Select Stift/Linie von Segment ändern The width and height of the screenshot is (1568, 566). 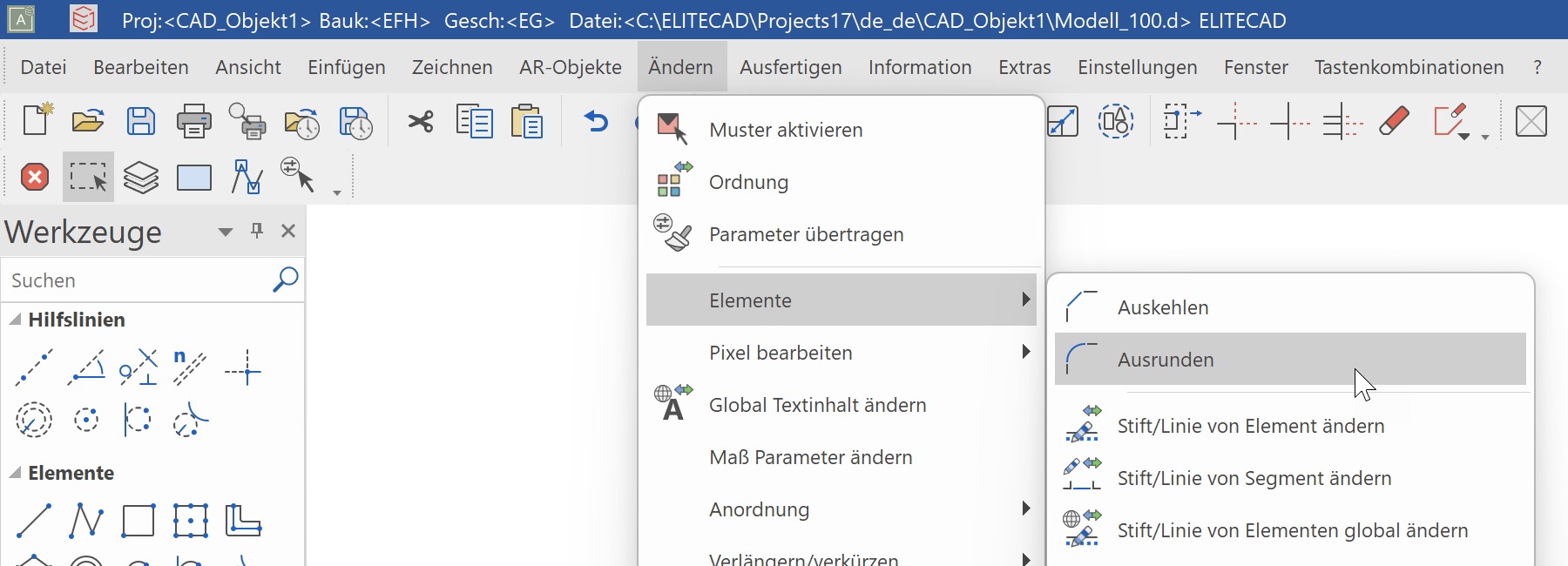coord(1290,477)
